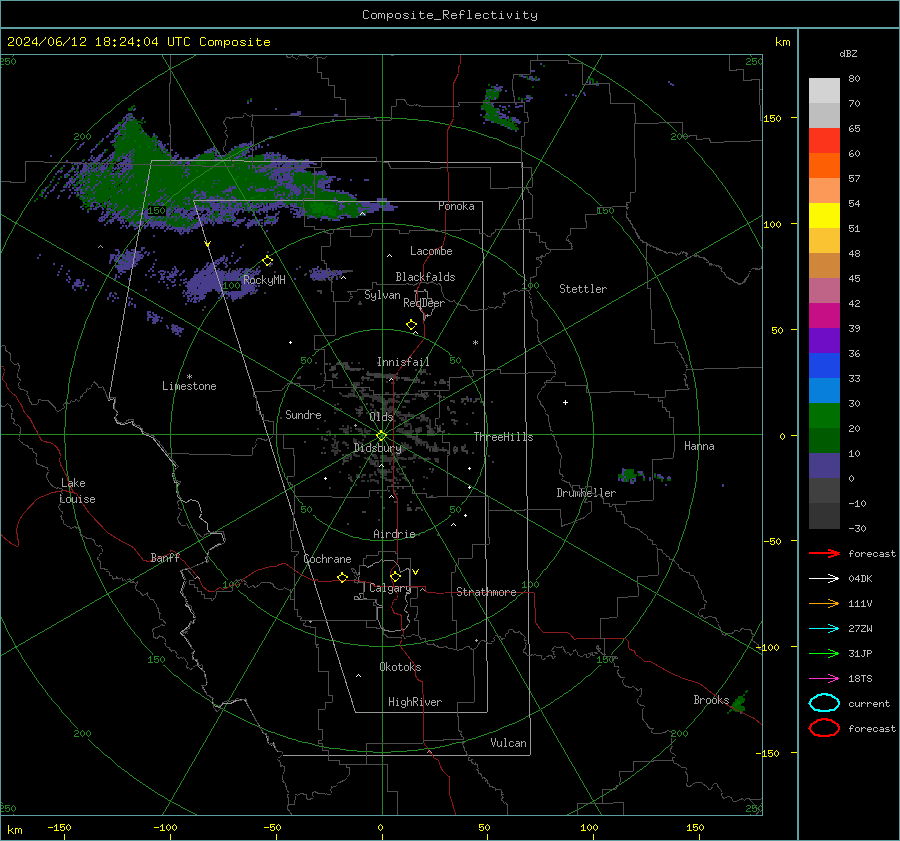Click the RedDeer city label
The height and width of the screenshot is (841, 900).
(424, 303)
